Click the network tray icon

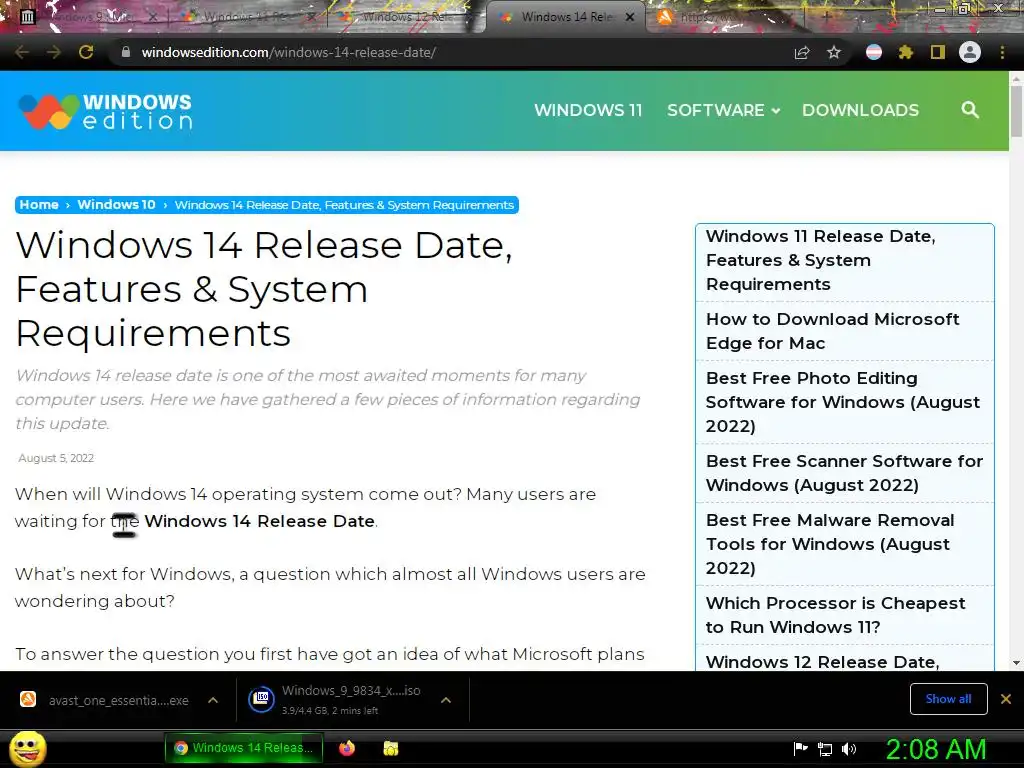pos(825,749)
